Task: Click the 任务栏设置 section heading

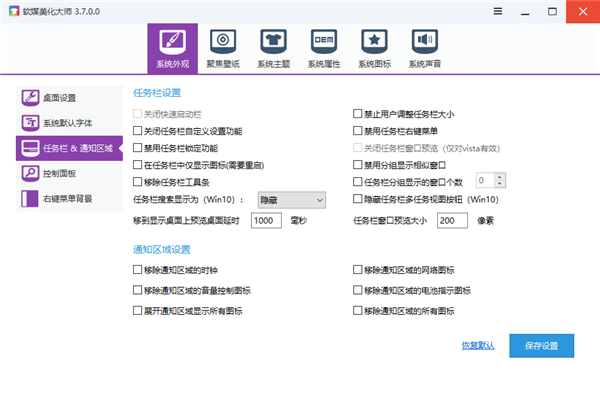Action: click(x=157, y=93)
